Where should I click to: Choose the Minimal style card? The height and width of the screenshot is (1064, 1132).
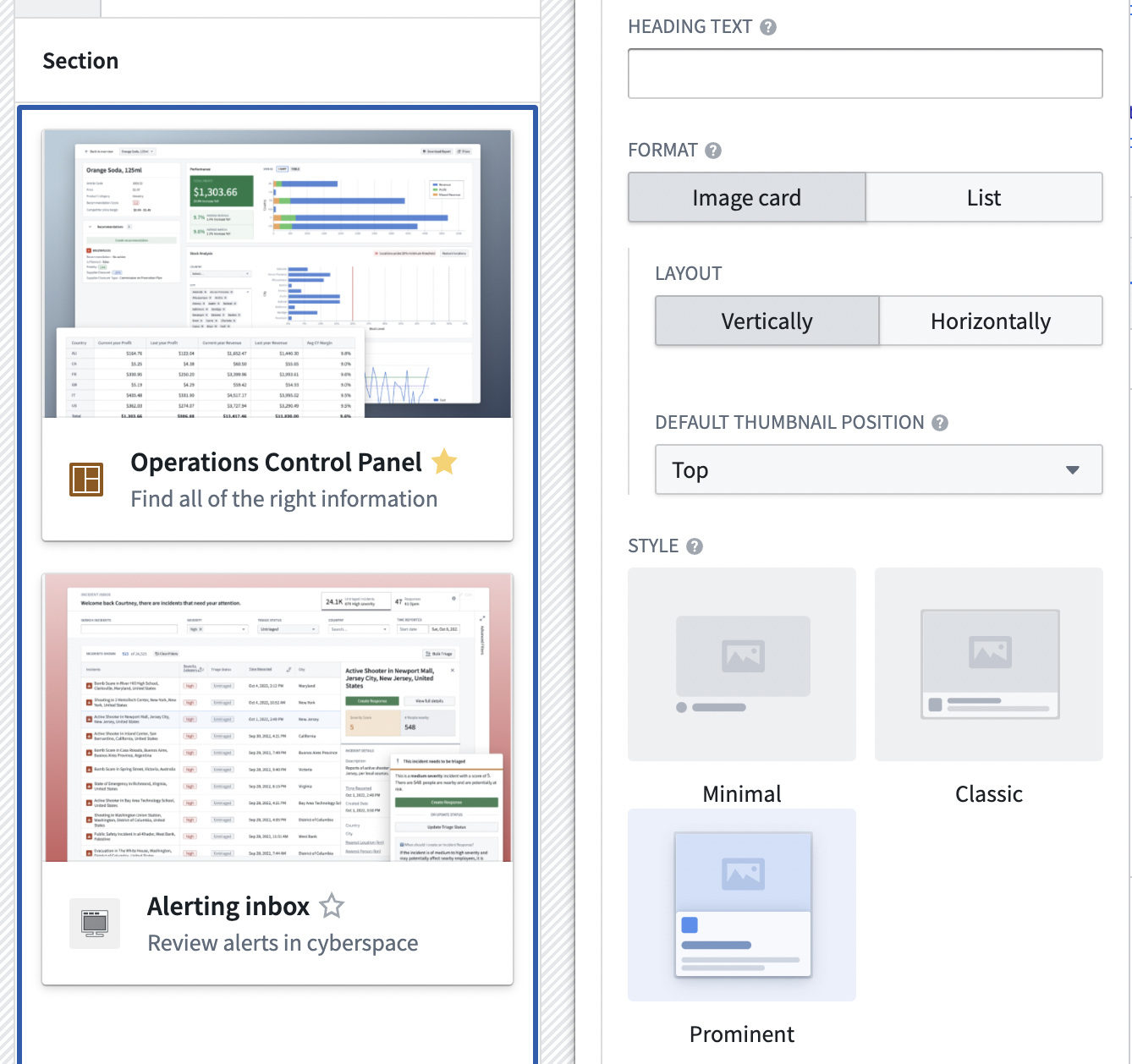click(742, 664)
